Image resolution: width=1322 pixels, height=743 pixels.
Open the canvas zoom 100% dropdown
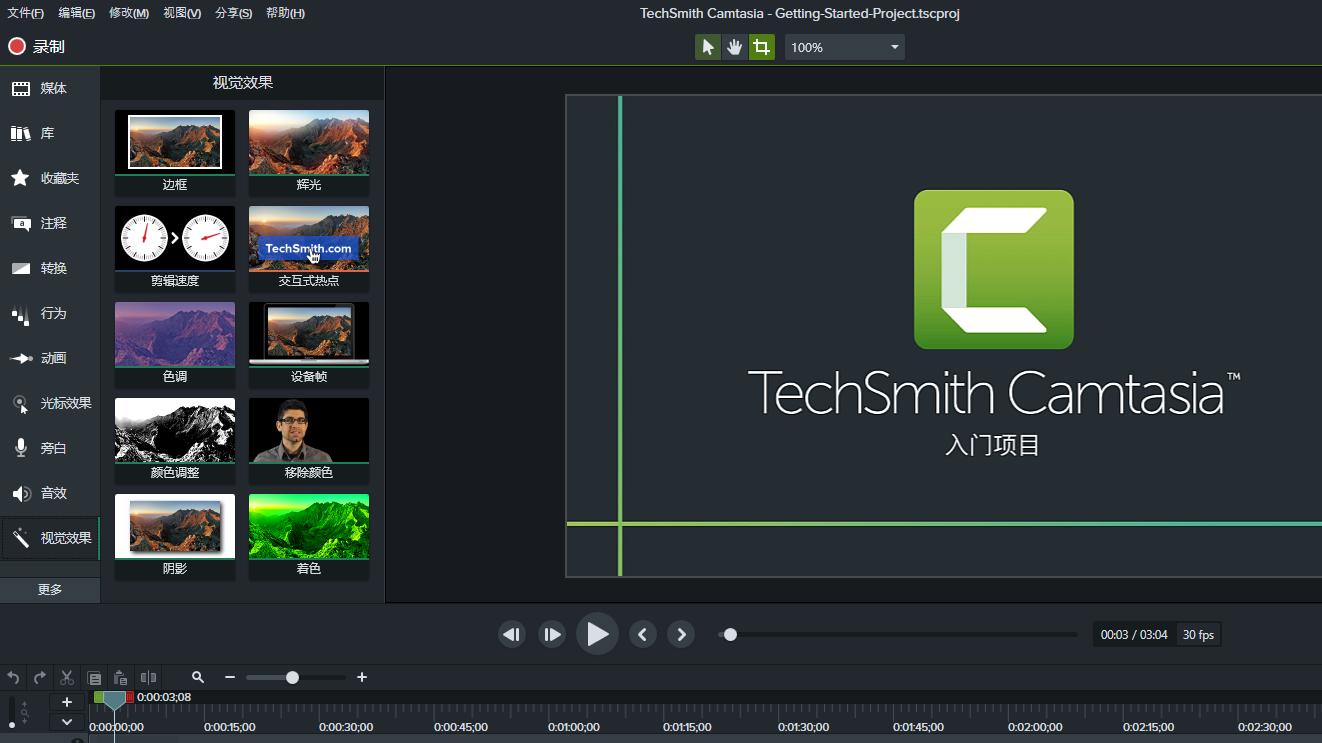(844, 47)
